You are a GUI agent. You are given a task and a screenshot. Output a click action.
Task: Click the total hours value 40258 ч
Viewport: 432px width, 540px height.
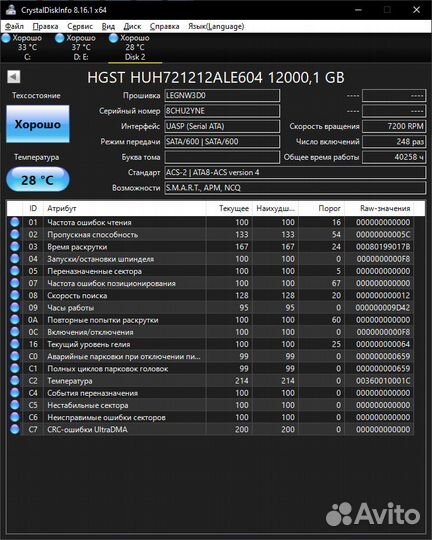(x=394, y=157)
